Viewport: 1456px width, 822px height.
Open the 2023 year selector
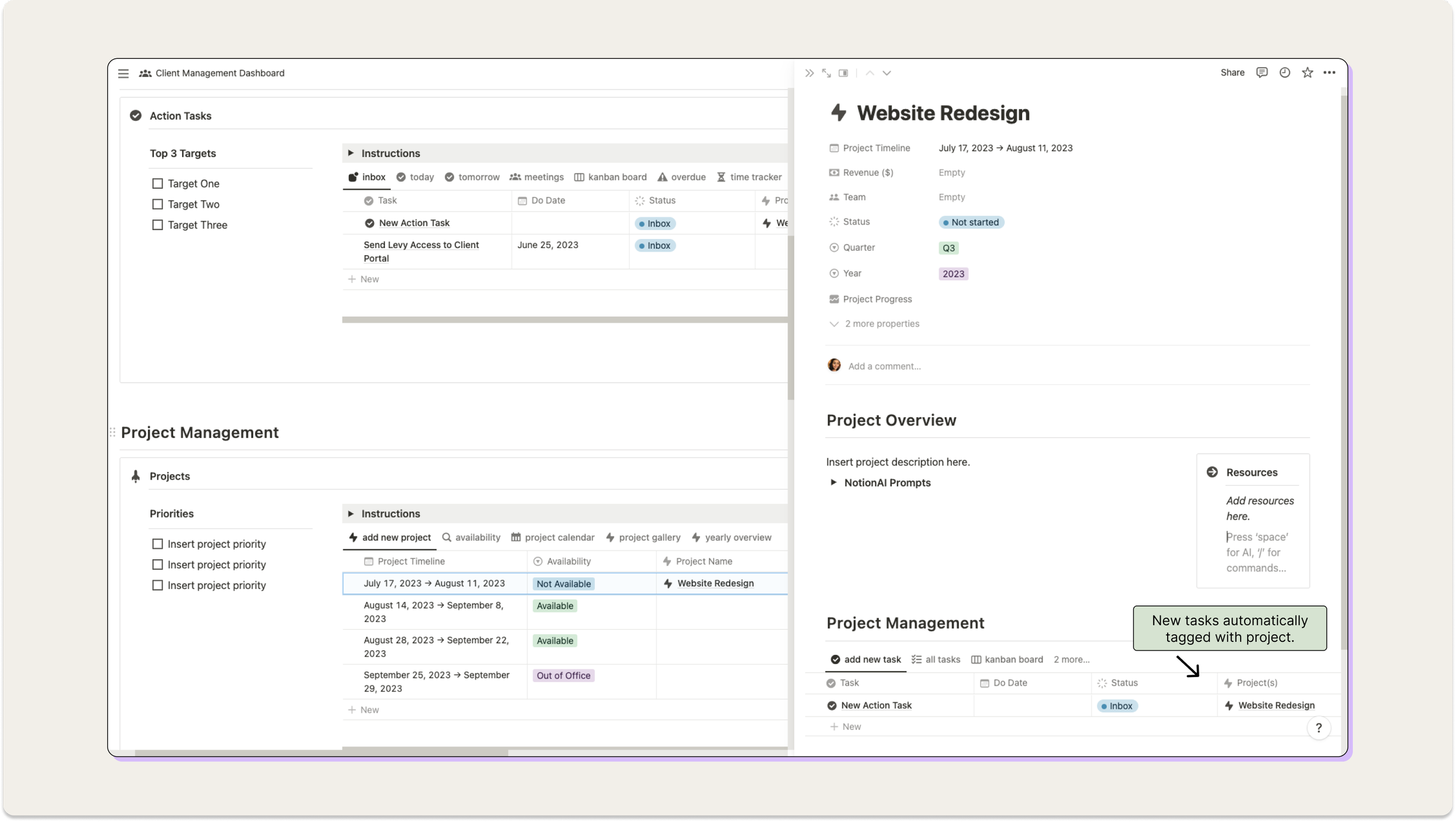click(x=953, y=274)
